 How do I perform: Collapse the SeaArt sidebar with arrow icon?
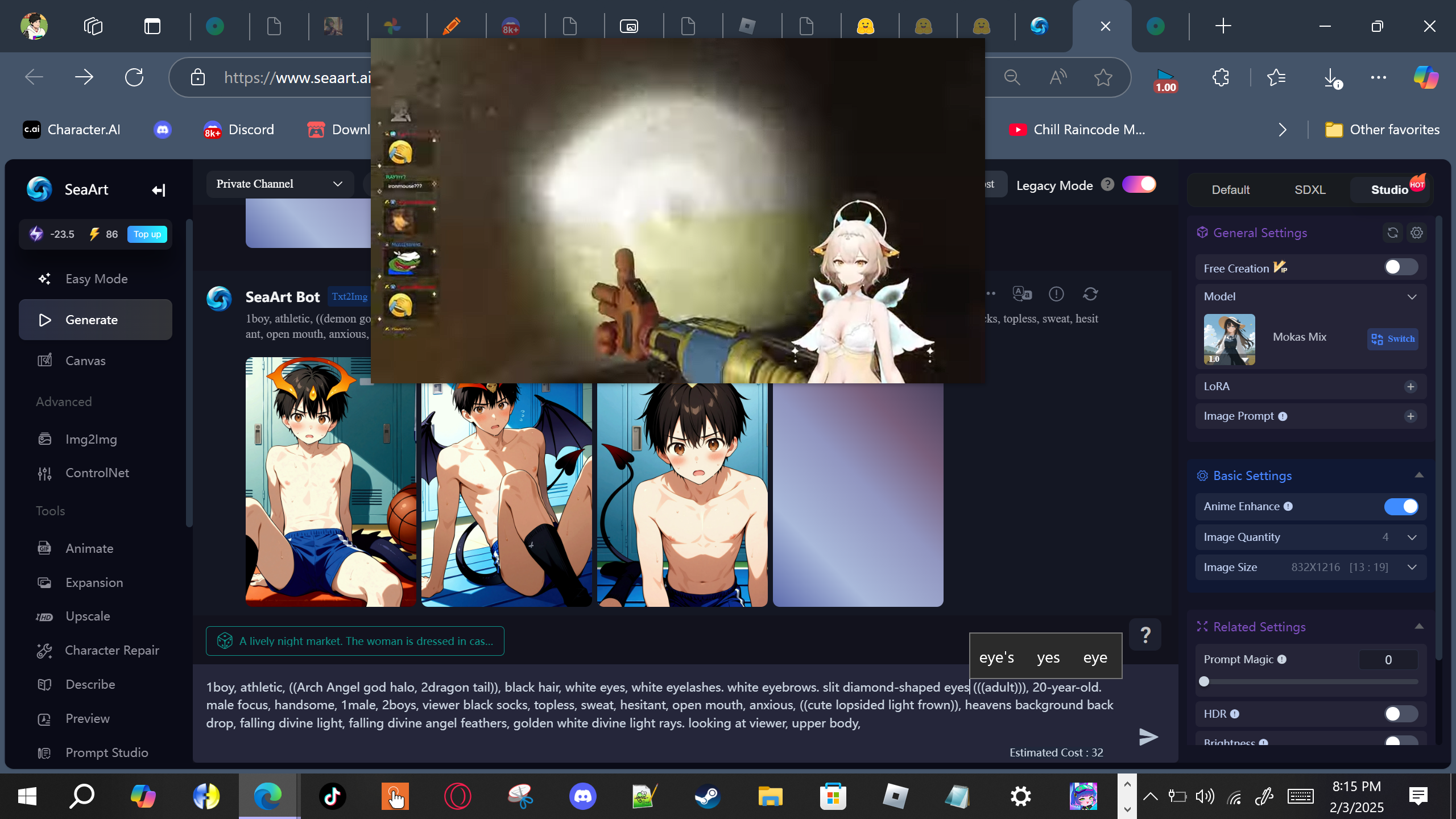[x=159, y=190]
